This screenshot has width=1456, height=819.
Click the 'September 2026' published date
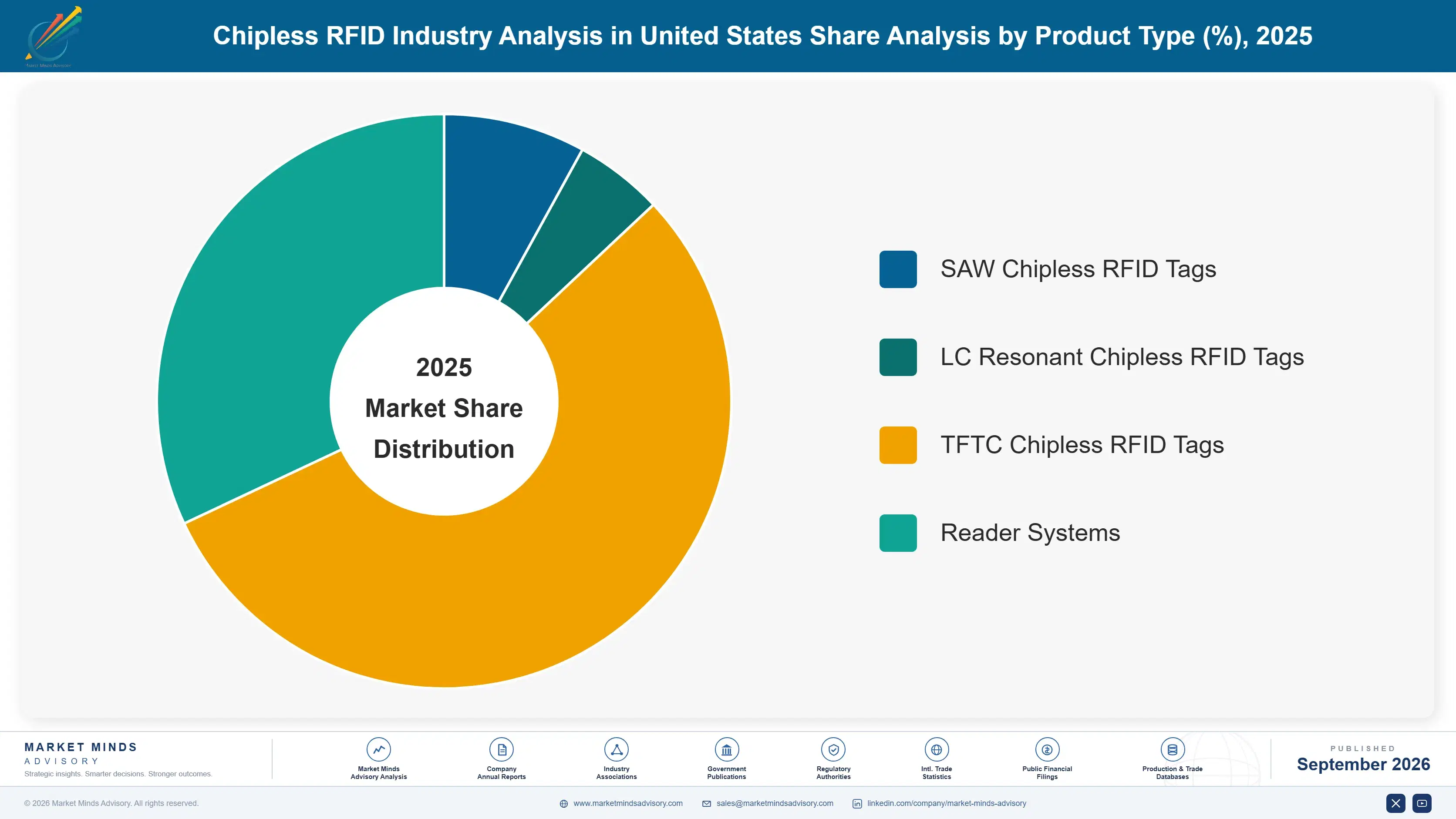[x=1363, y=764]
